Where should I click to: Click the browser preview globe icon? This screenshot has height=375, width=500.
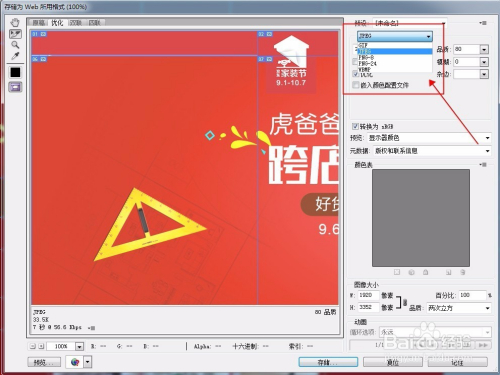[75, 362]
